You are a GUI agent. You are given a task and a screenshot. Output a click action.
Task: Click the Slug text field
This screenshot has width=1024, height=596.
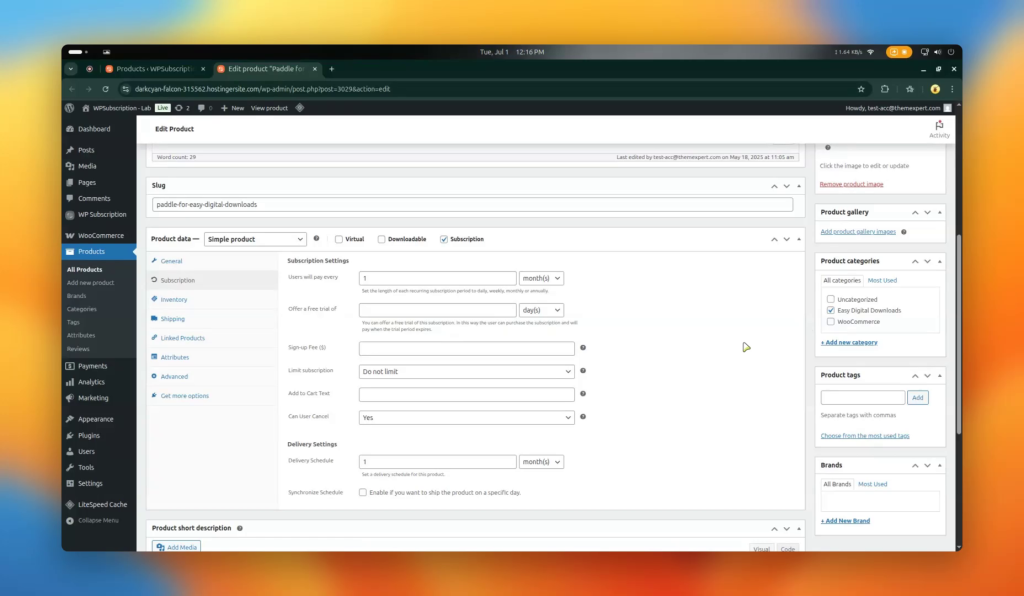click(x=472, y=204)
